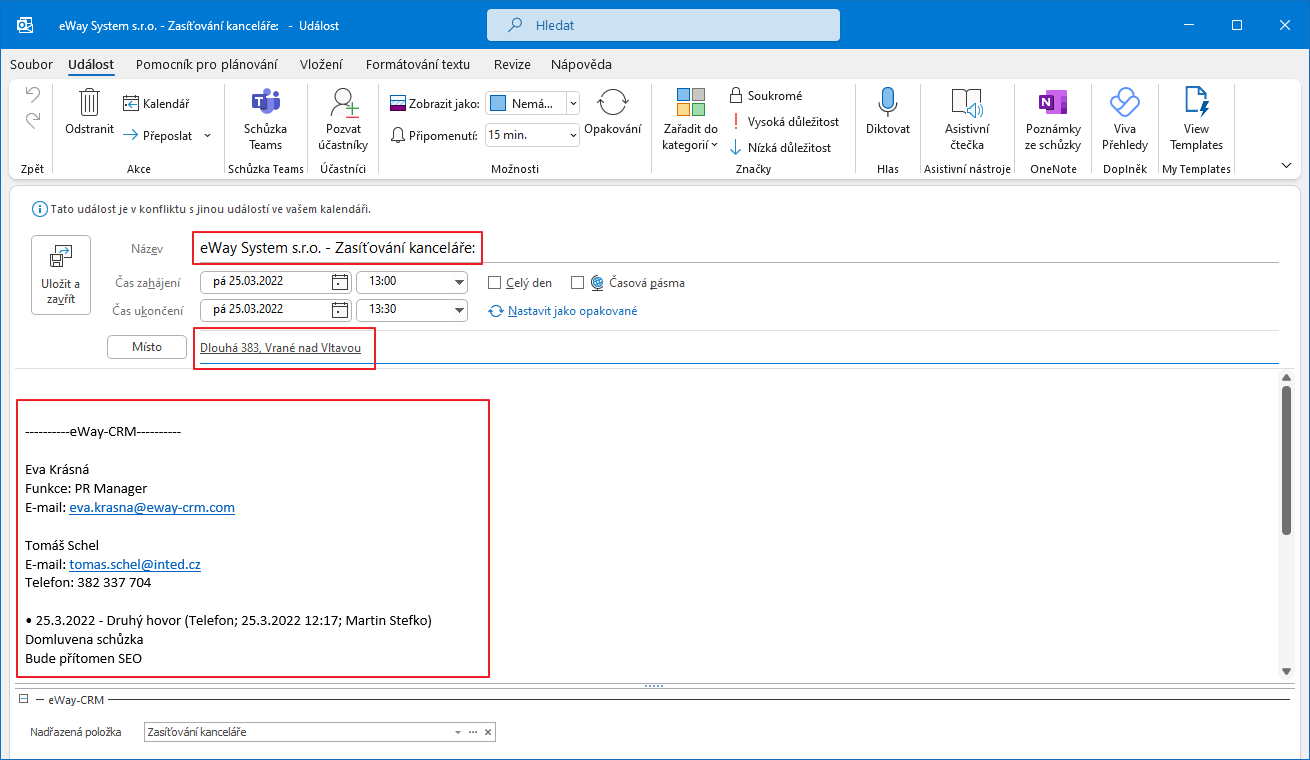
Task: Open Opakování recurrence settings
Action: click(612, 112)
